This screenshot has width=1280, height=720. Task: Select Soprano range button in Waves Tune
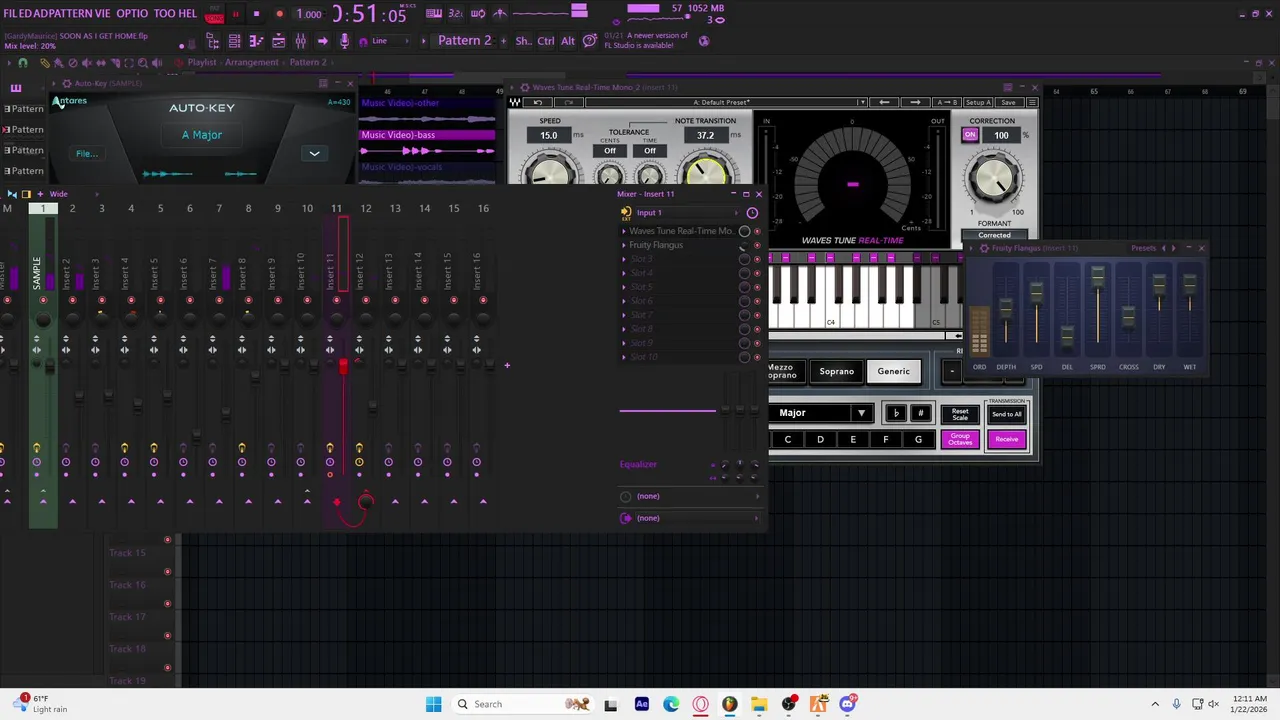[837, 371]
